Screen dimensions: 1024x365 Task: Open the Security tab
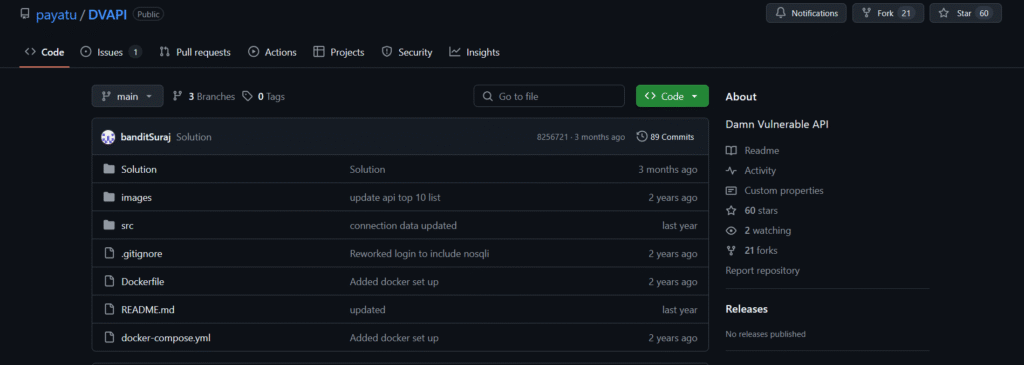(407, 52)
